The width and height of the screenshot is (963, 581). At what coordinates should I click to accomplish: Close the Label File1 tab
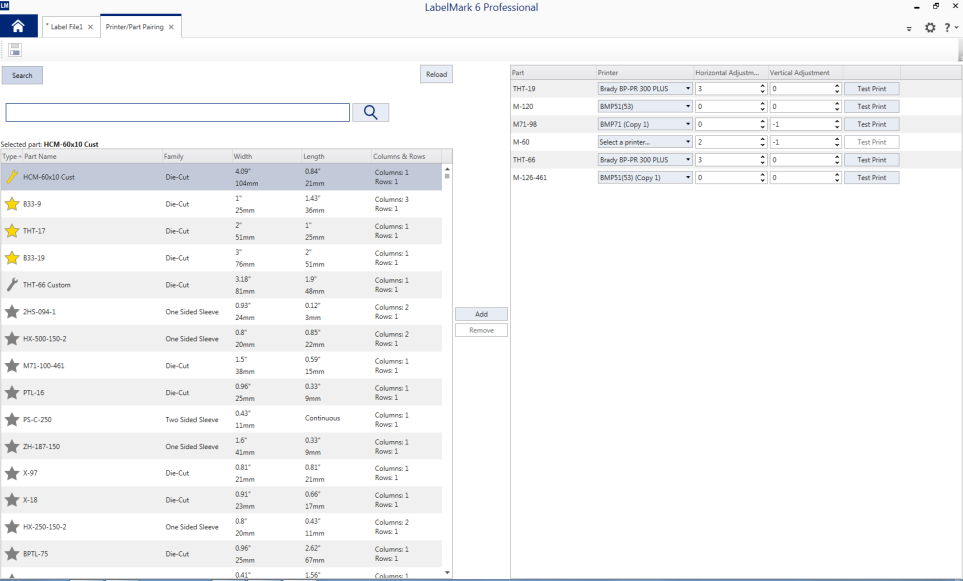coord(90,27)
